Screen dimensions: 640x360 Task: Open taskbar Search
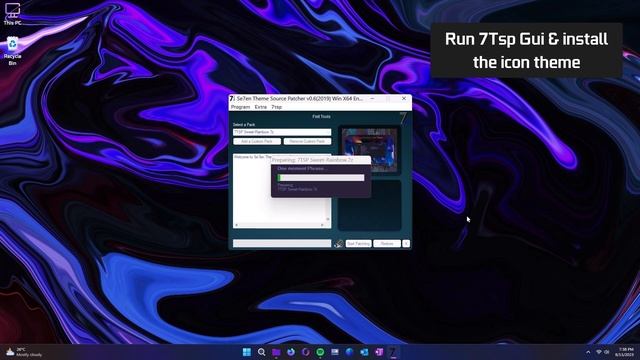[262, 352]
